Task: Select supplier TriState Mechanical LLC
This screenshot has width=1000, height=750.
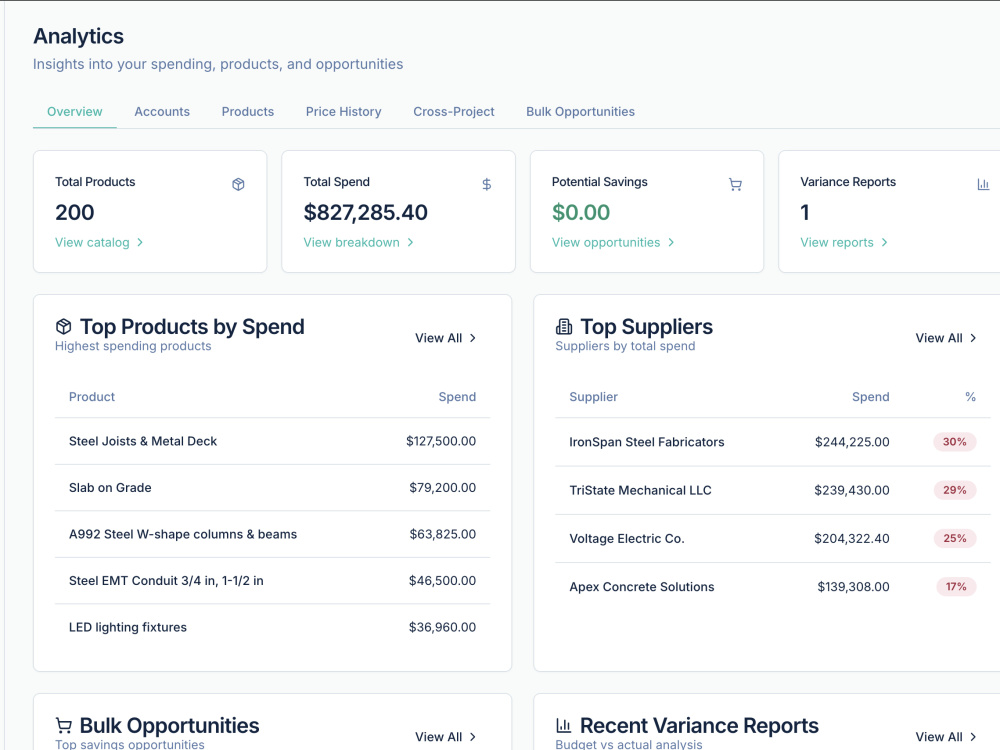Action: click(640, 490)
